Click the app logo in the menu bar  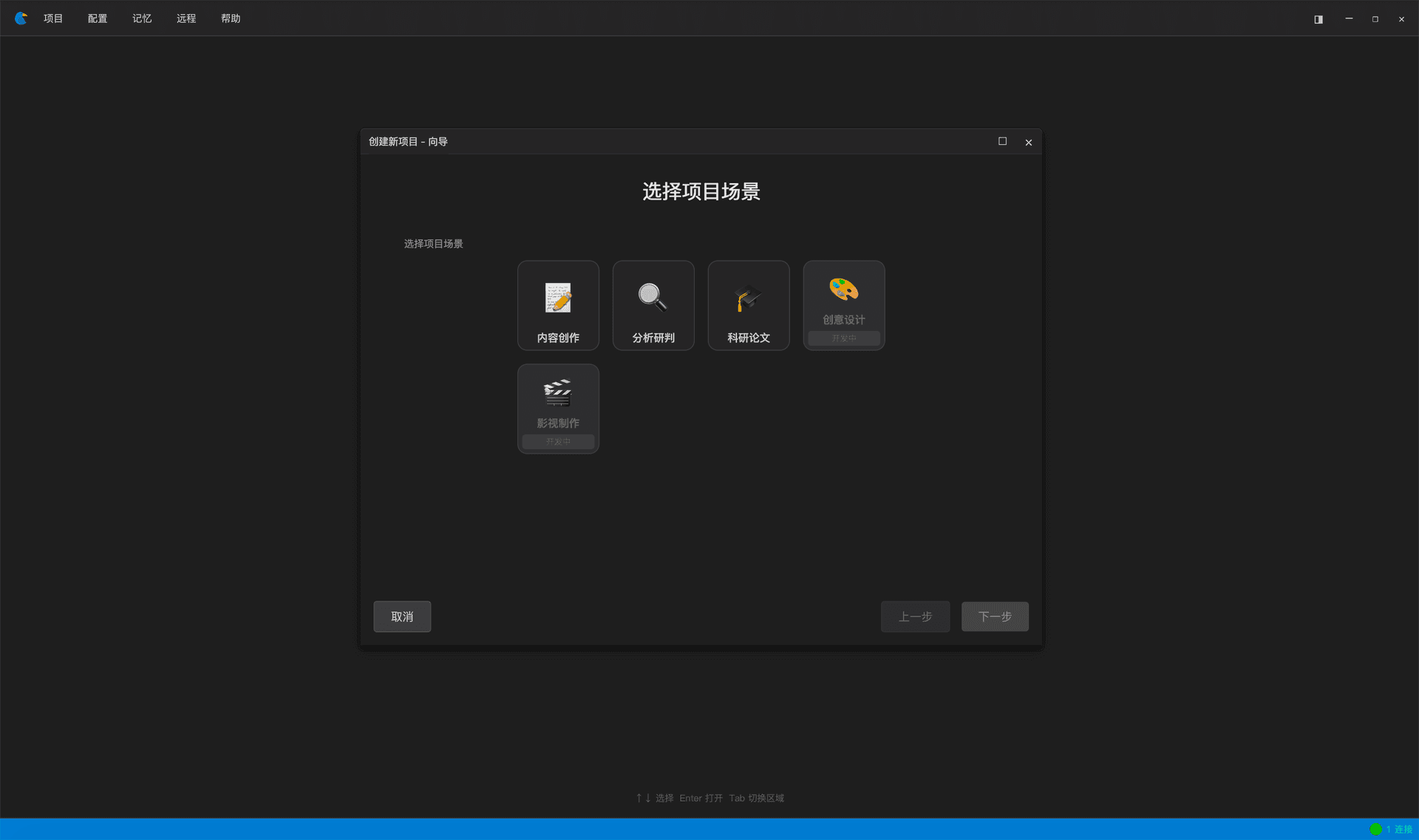[21, 18]
